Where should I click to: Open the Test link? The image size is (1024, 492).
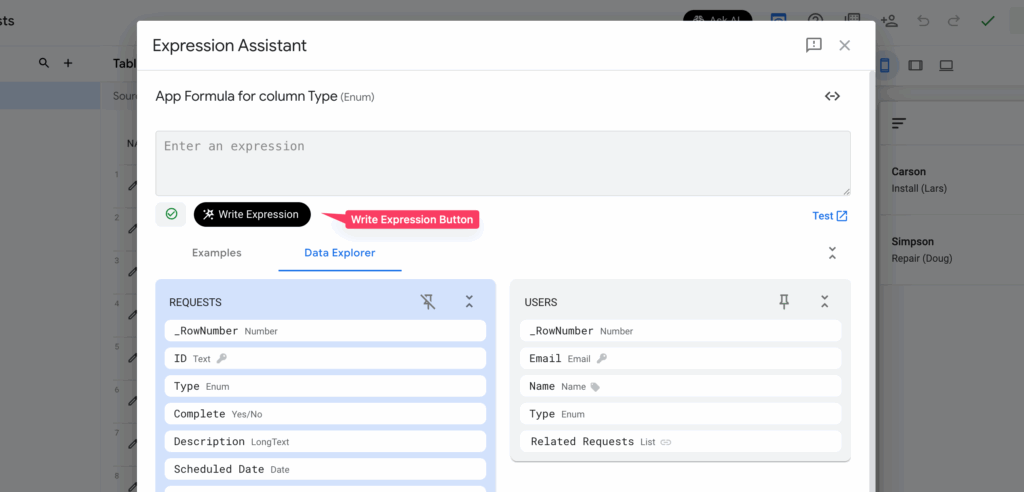(x=829, y=216)
